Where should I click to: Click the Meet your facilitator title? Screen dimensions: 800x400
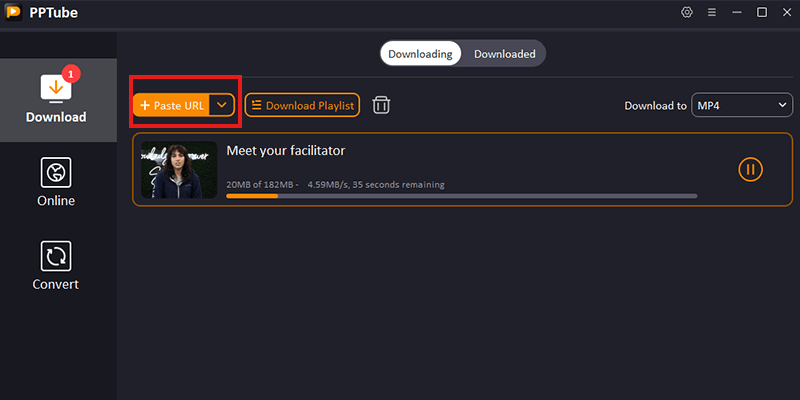[x=286, y=151]
